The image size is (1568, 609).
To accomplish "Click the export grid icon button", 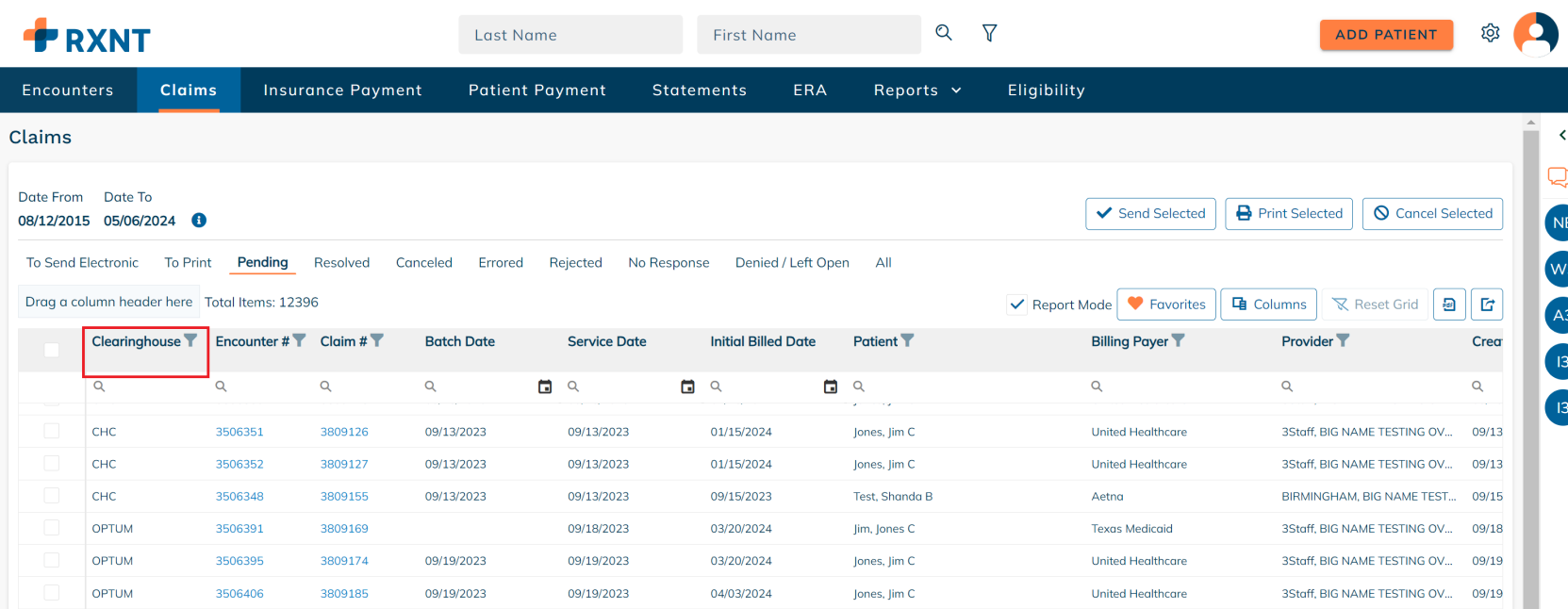I will (x=1487, y=304).
